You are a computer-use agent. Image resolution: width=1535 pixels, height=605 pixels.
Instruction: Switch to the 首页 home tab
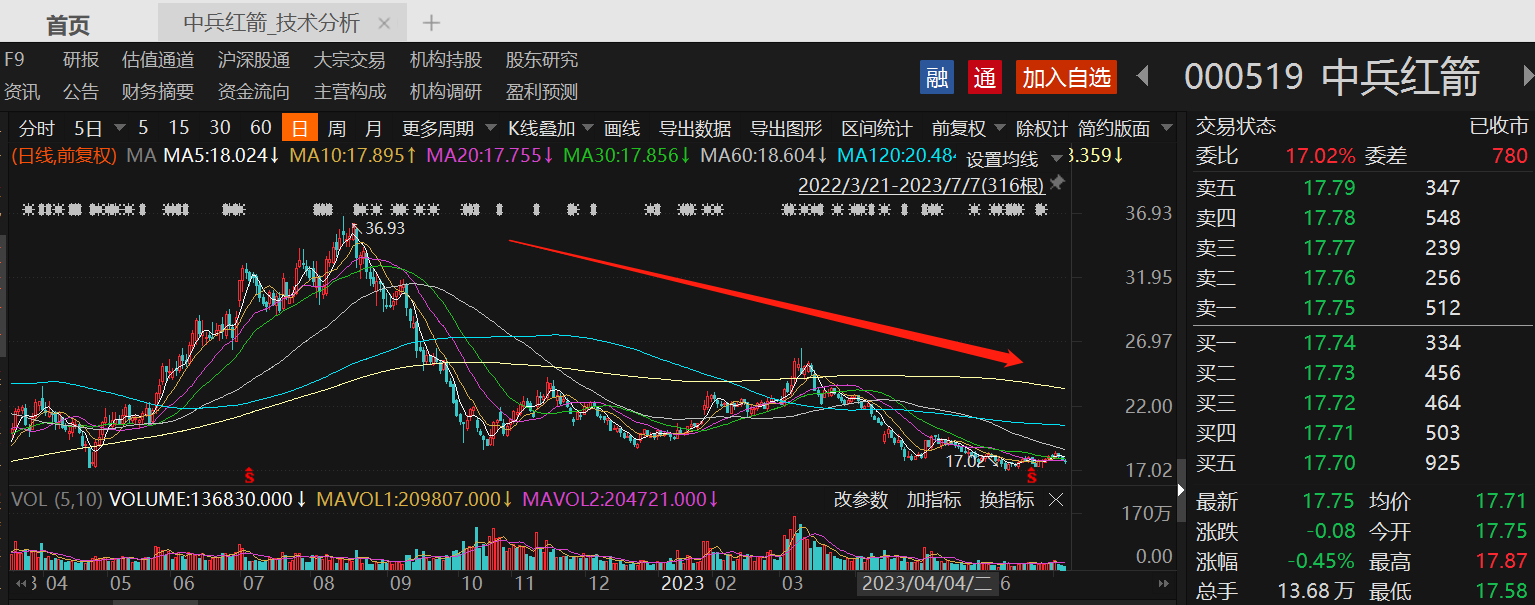click(68, 25)
